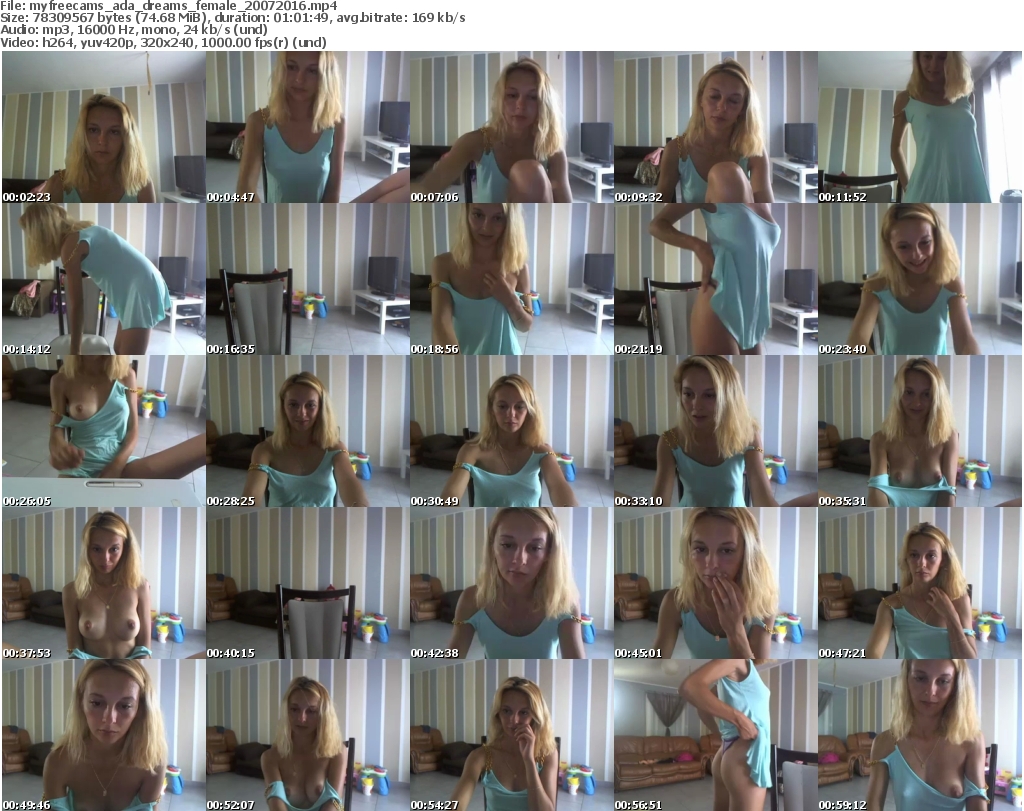The width and height of the screenshot is (1024, 811).
Task: Pick the frame stamped 00:21:19
Action: pyautogui.click(x=716, y=279)
